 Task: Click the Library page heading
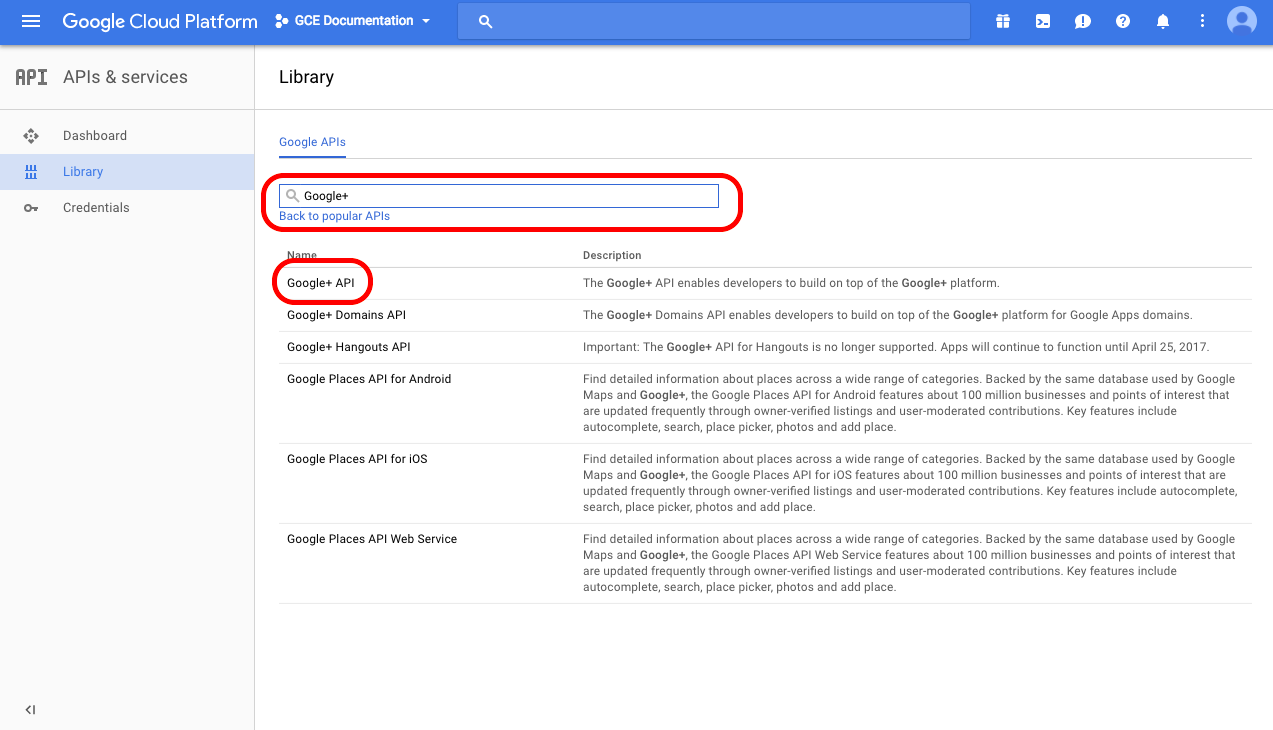pos(306,77)
